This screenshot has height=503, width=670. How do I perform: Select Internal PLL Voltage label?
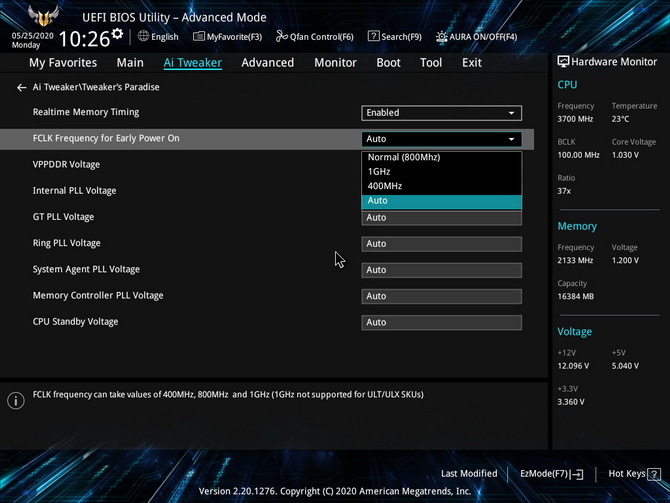[74, 191]
